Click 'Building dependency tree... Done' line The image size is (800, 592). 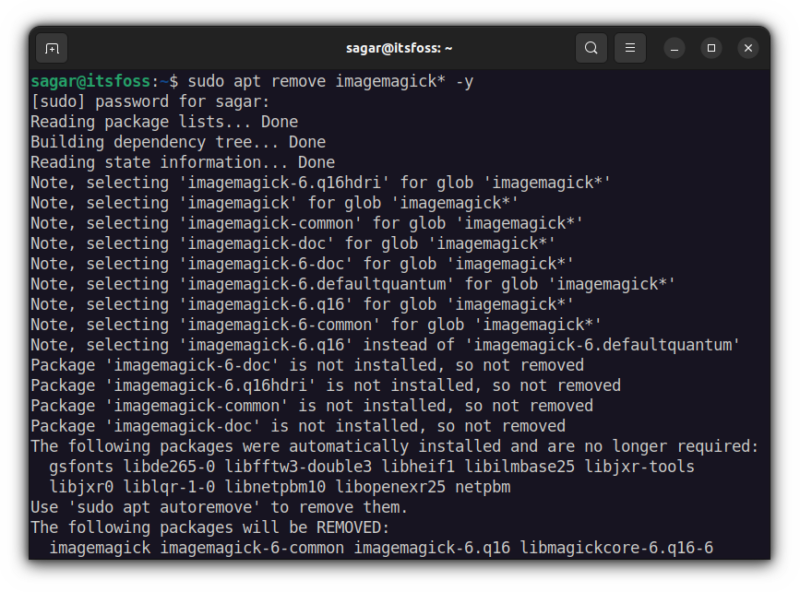177,141
